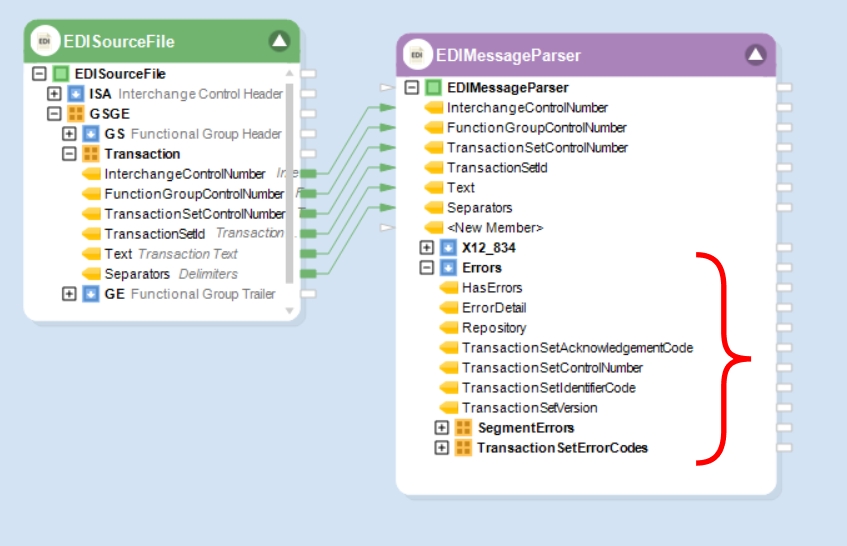Image resolution: width=847 pixels, height=546 pixels.
Task: Click the EDI icon in the EDISourceFile header
Action: point(44,41)
